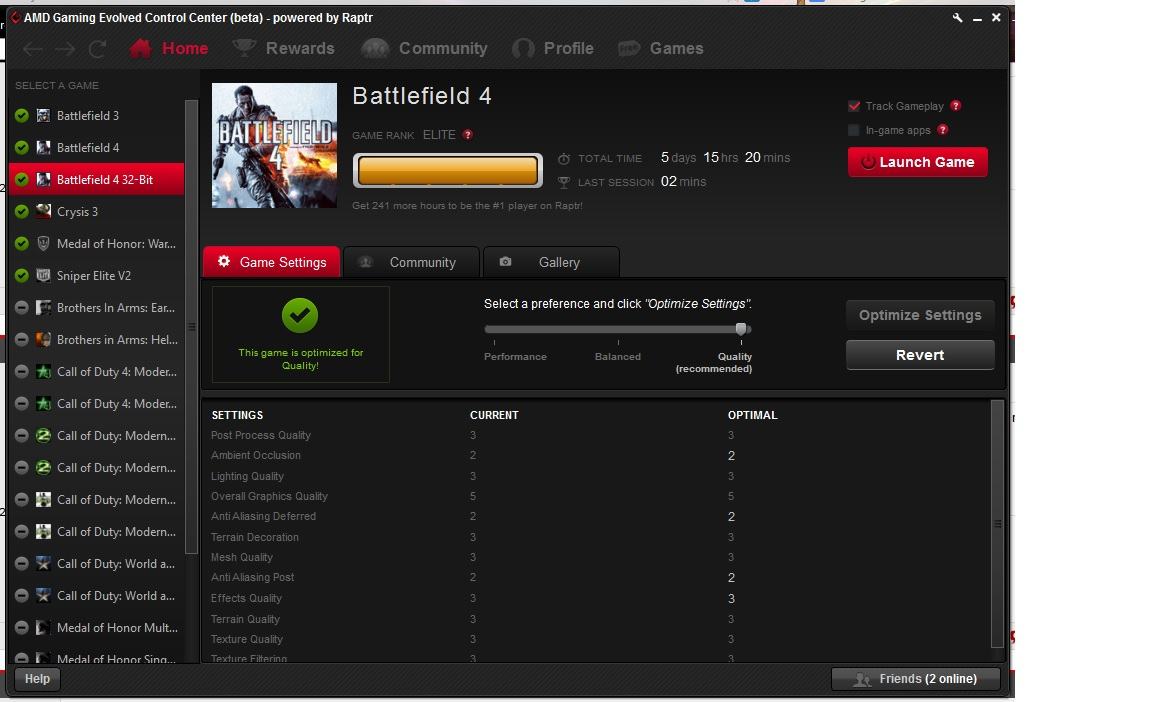The width and height of the screenshot is (1152, 702).
Task: Click the settings table scrollbar
Action: [997, 524]
